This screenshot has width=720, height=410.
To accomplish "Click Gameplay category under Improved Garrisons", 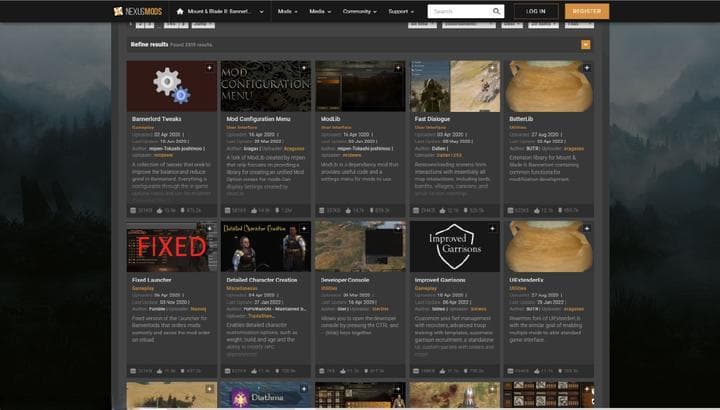I will 426,288.
